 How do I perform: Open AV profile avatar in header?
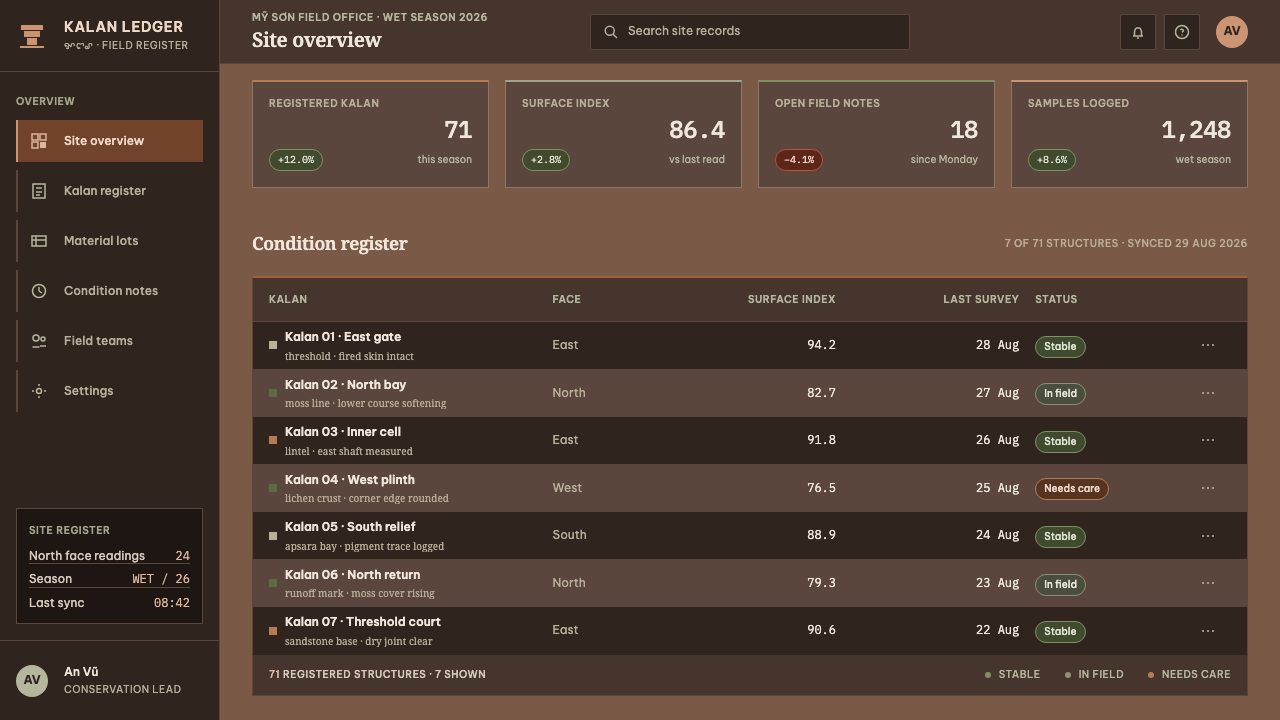tap(1232, 32)
